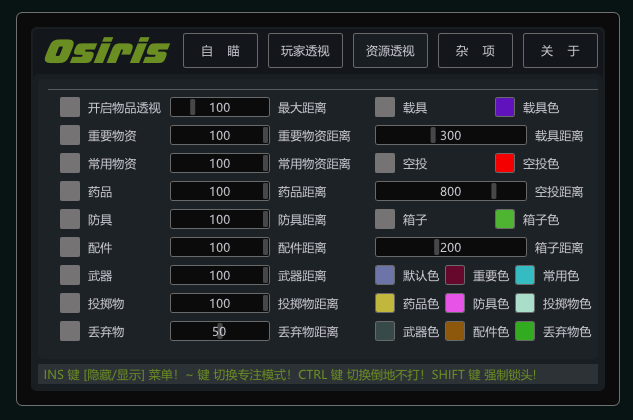
Task: Open the 玩家透视 tab
Action: (305, 50)
